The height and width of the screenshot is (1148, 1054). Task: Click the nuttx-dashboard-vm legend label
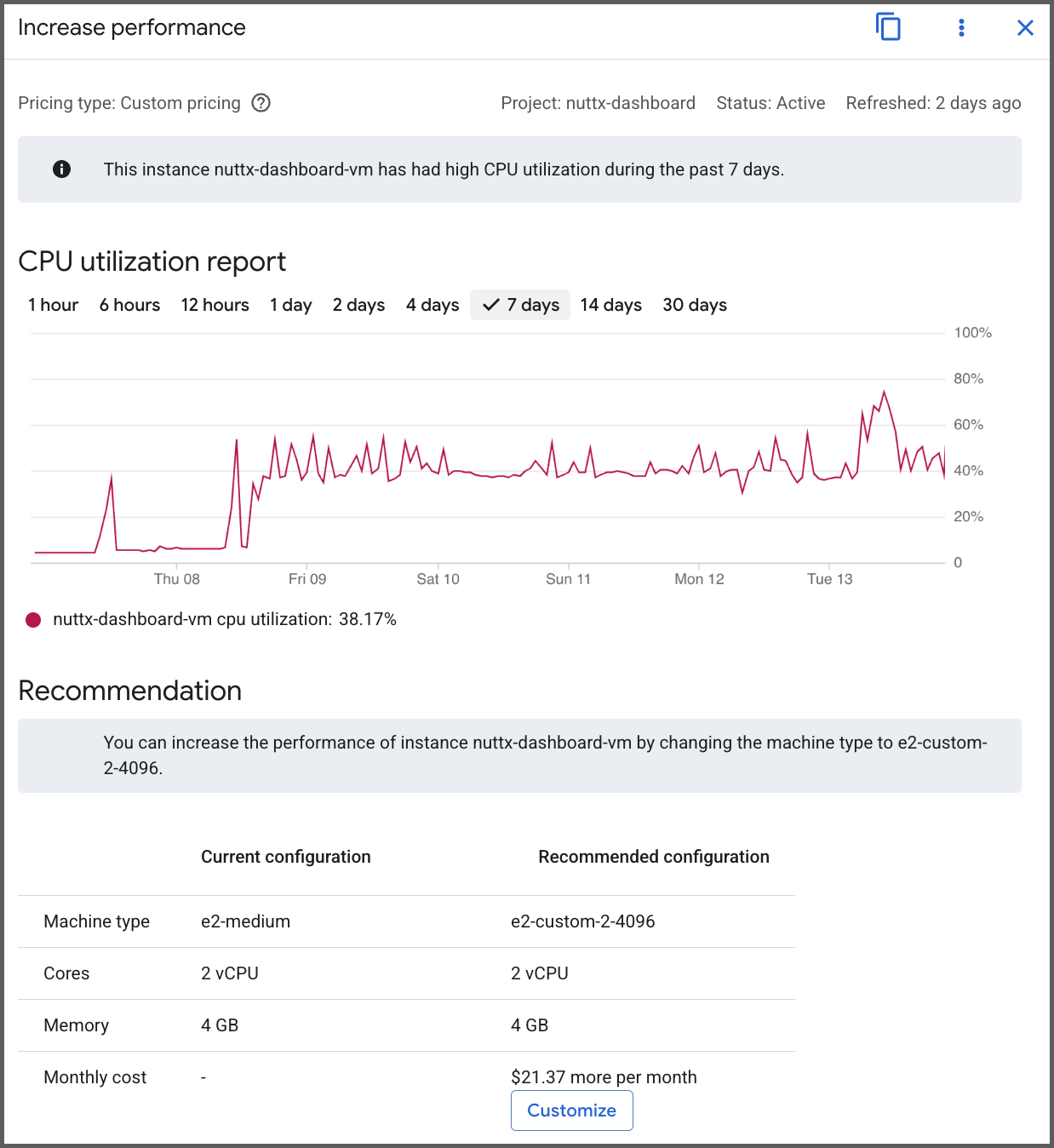coord(225,619)
